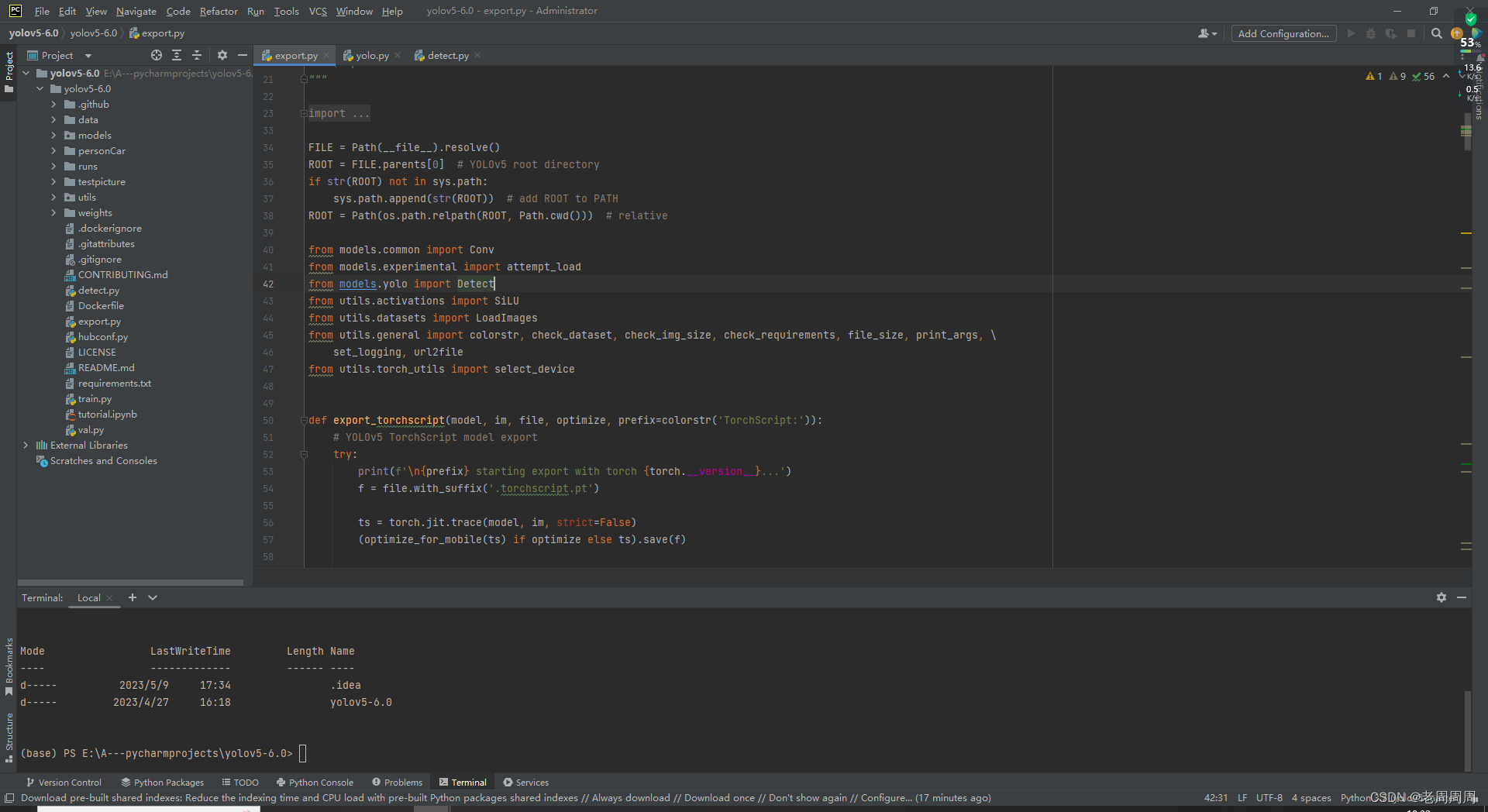Screen dimensions: 1488x812
Task: Collapse All items in the Project tree
Action: [x=196, y=55]
